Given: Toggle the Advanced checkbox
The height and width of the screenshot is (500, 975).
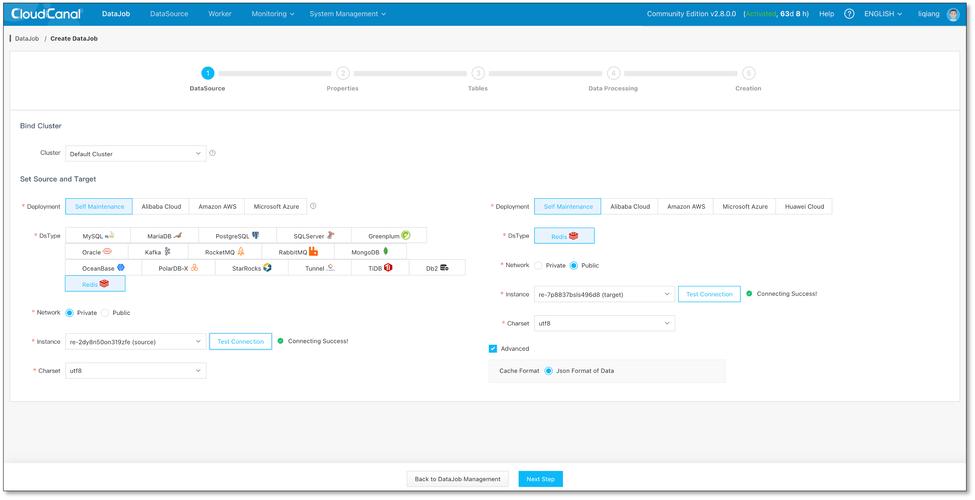Looking at the screenshot, I should click(492, 349).
